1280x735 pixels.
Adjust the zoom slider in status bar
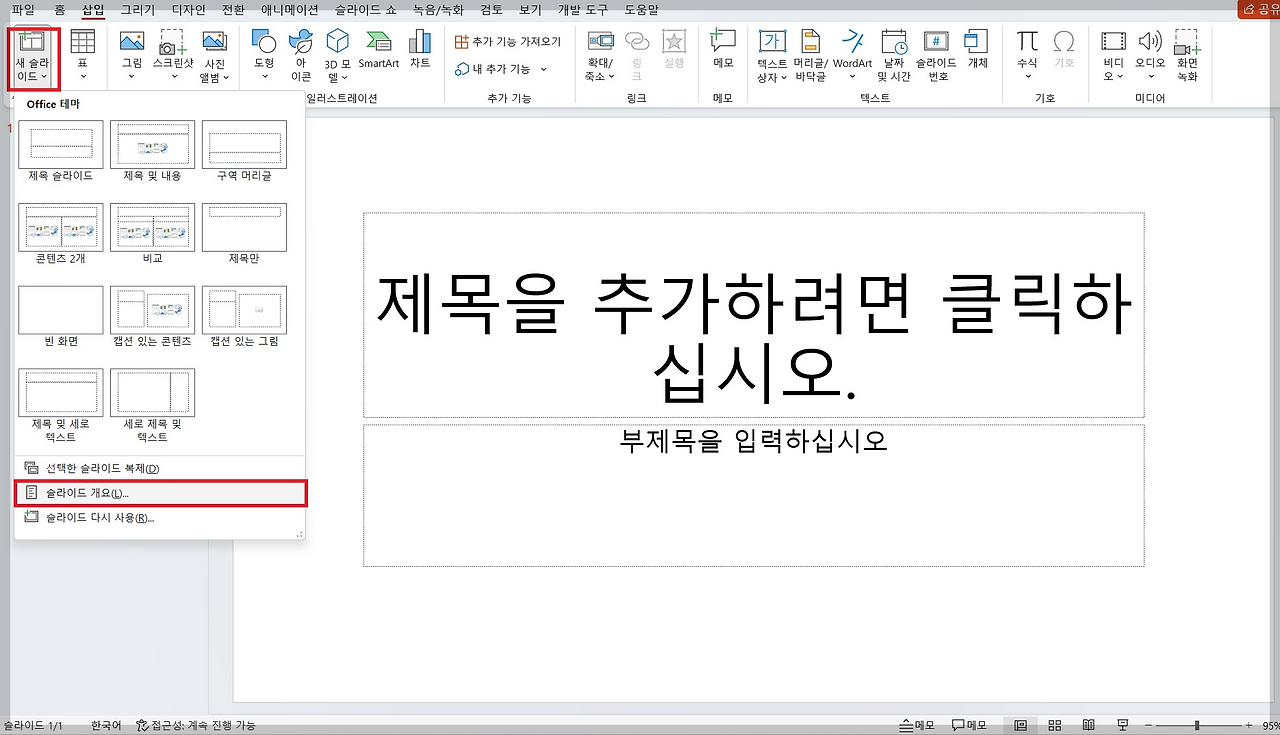click(1197, 725)
